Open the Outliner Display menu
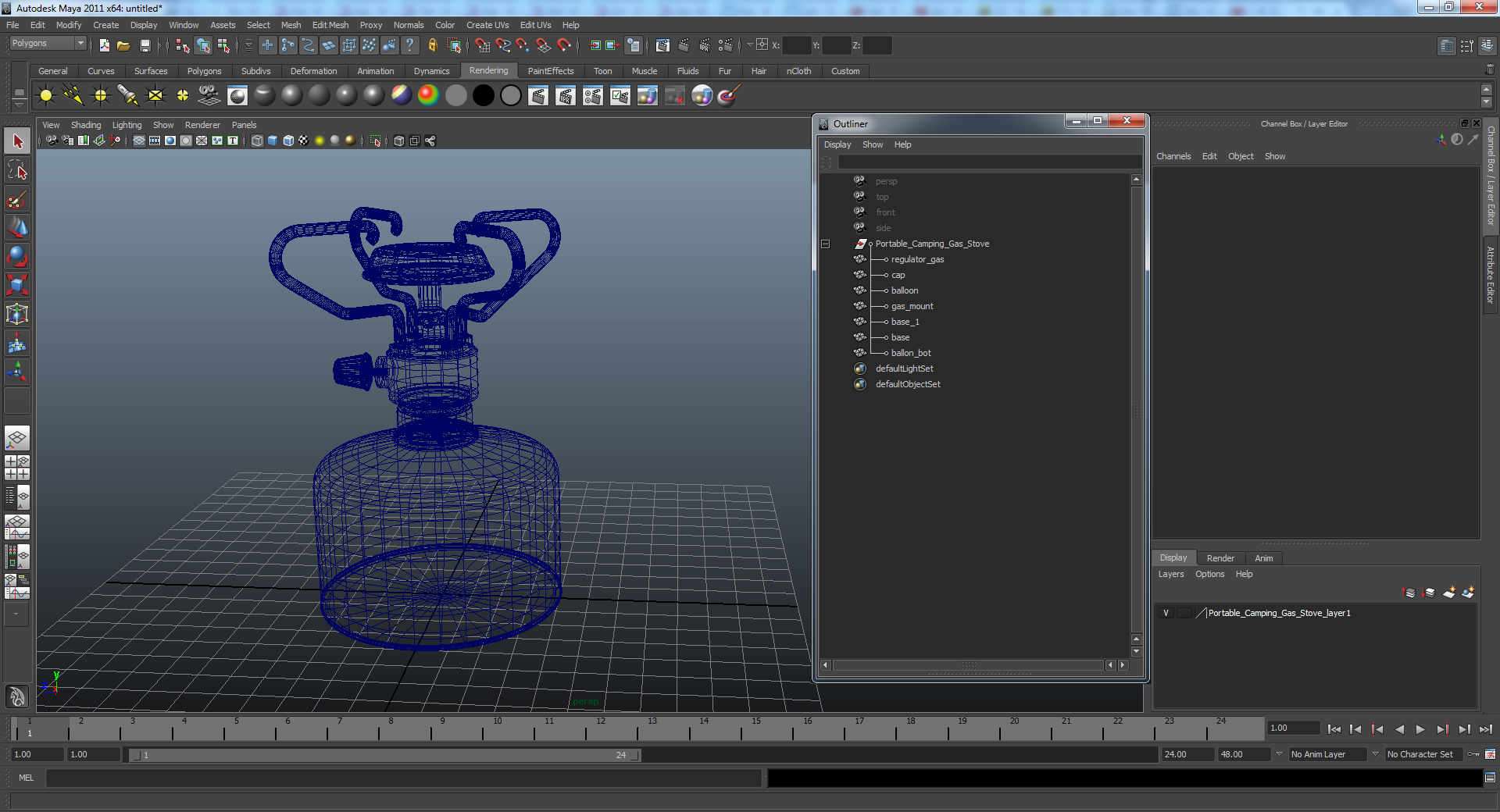 click(837, 145)
